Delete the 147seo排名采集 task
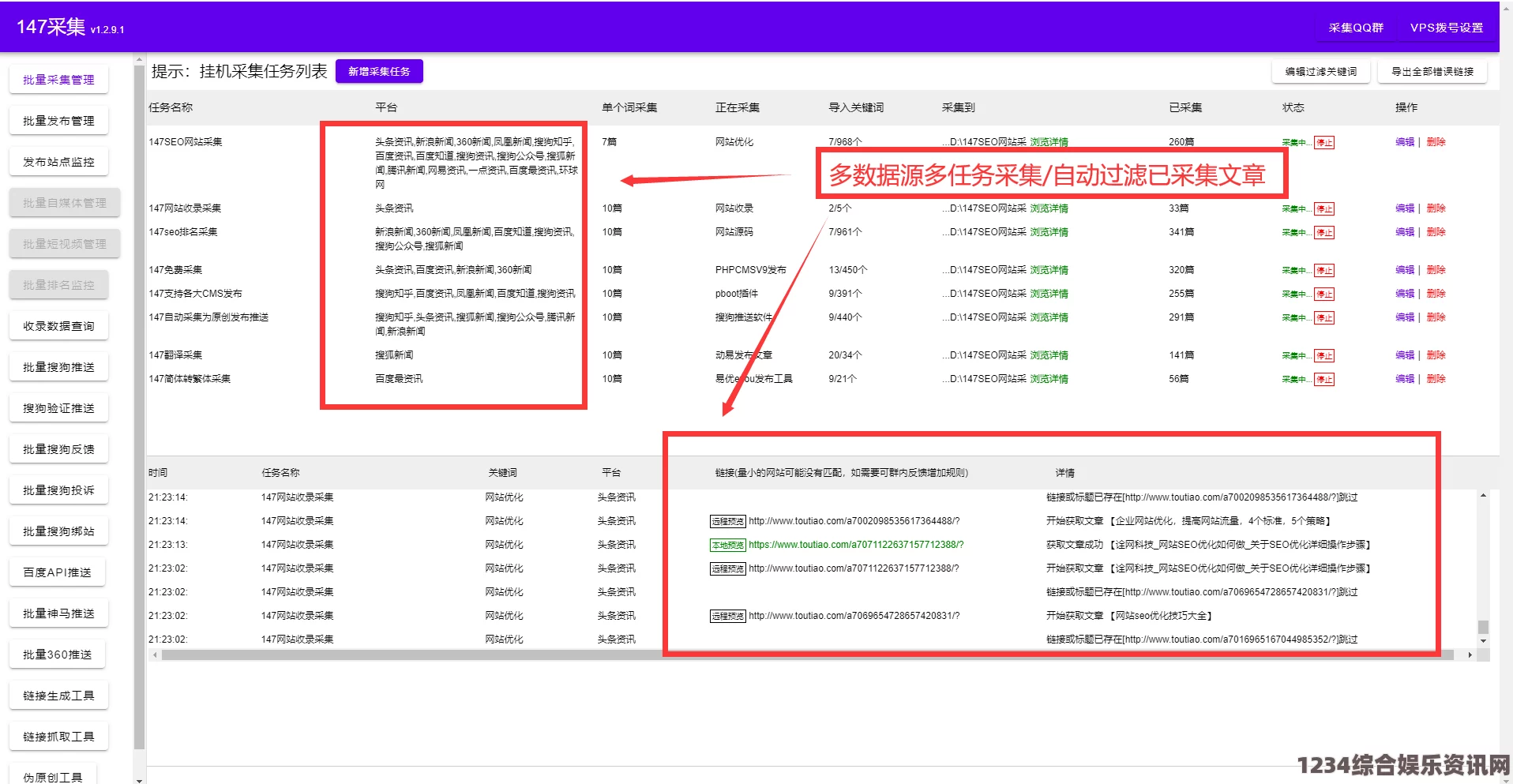 coord(1436,232)
